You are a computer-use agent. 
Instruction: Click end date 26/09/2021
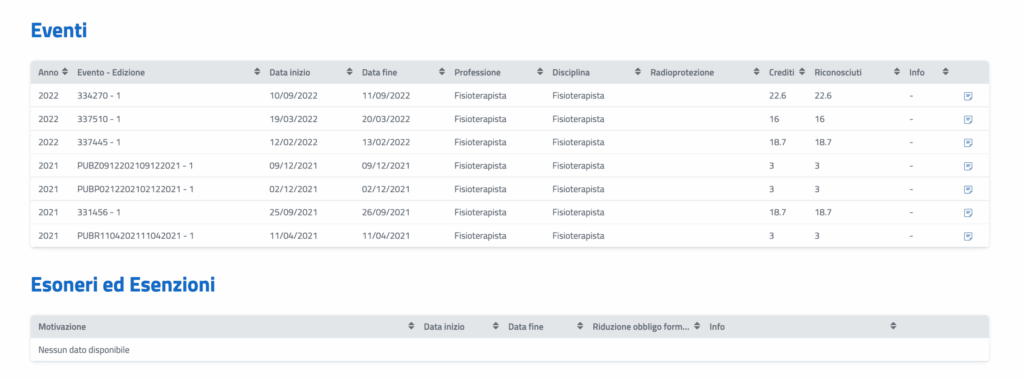(x=386, y=213)
